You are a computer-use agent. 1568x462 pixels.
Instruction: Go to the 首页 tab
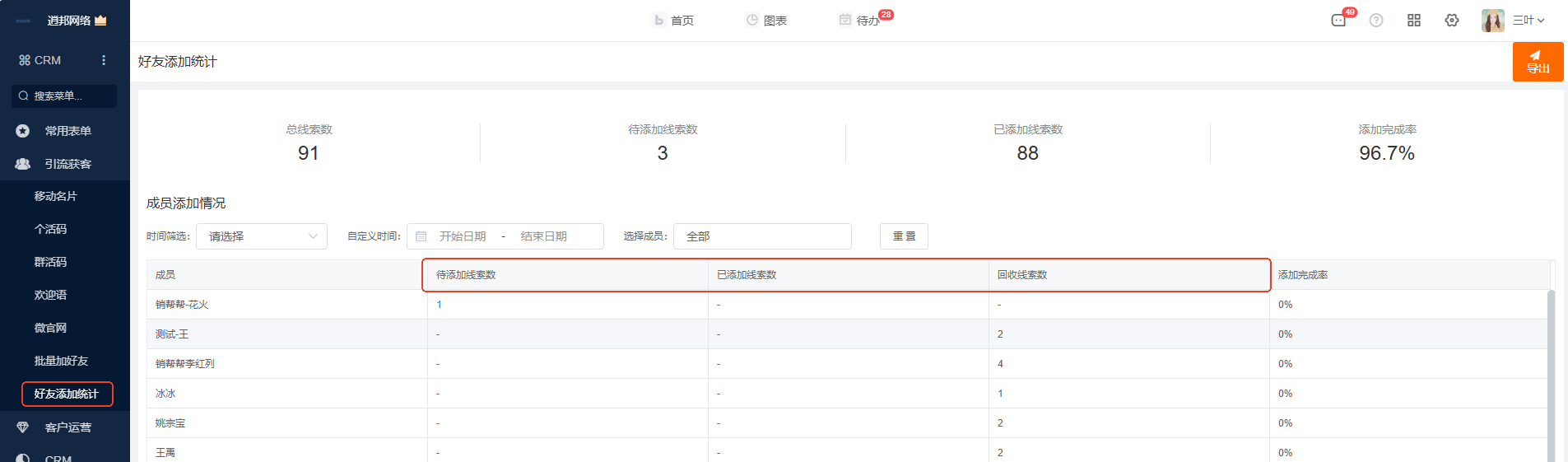(674, 21)
